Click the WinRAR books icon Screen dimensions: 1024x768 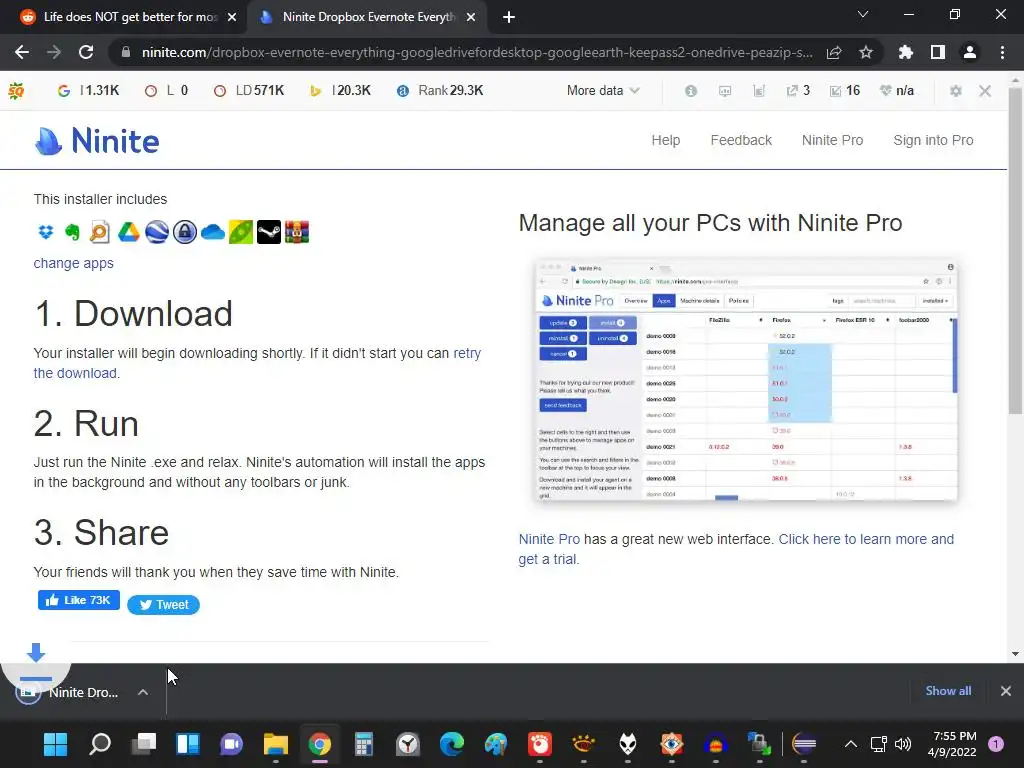[296, 232]
